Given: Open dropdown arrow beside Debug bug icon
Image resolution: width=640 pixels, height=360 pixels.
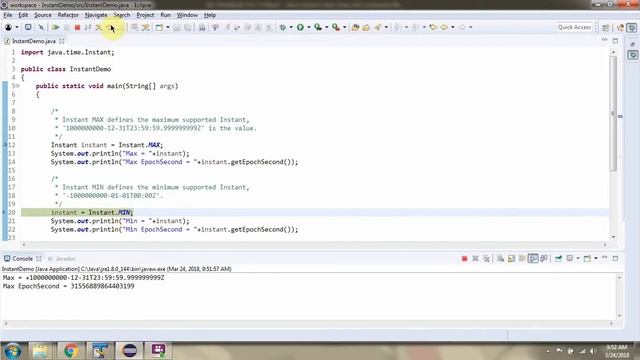Looking at the screenshot, I should (291, 27).
